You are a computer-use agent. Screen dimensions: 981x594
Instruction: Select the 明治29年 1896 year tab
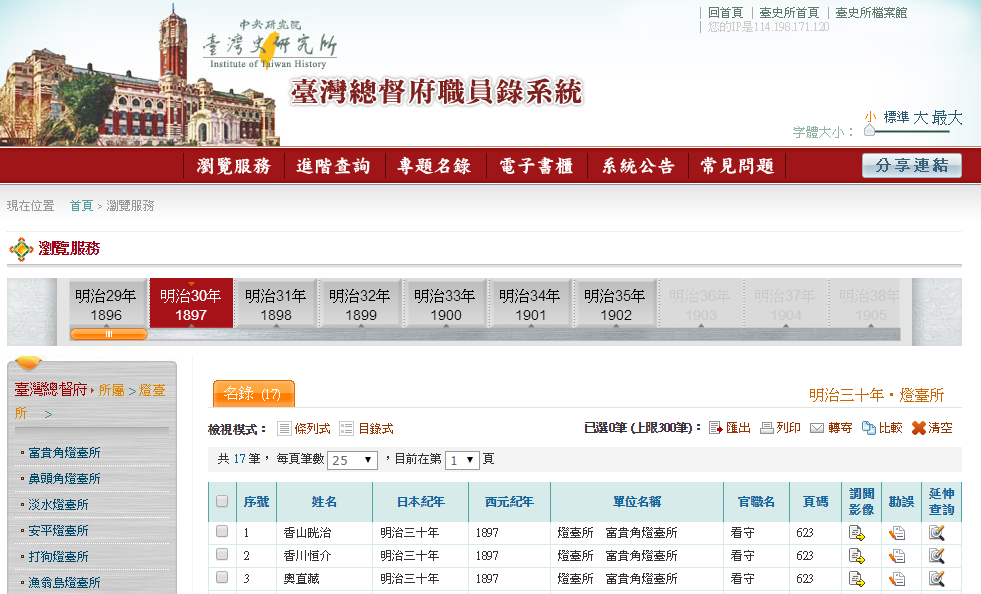point(106,304)
